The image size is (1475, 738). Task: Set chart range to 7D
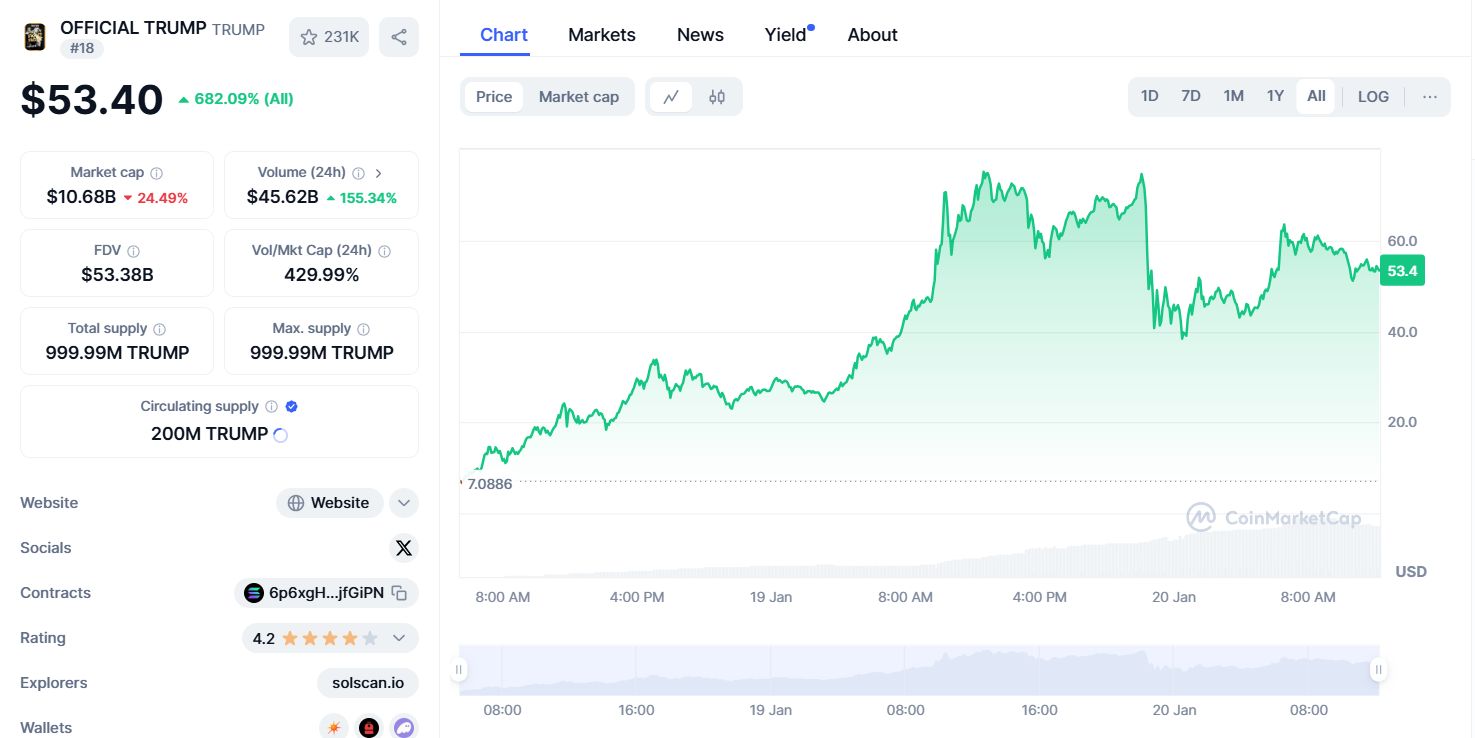point(1191,96)
